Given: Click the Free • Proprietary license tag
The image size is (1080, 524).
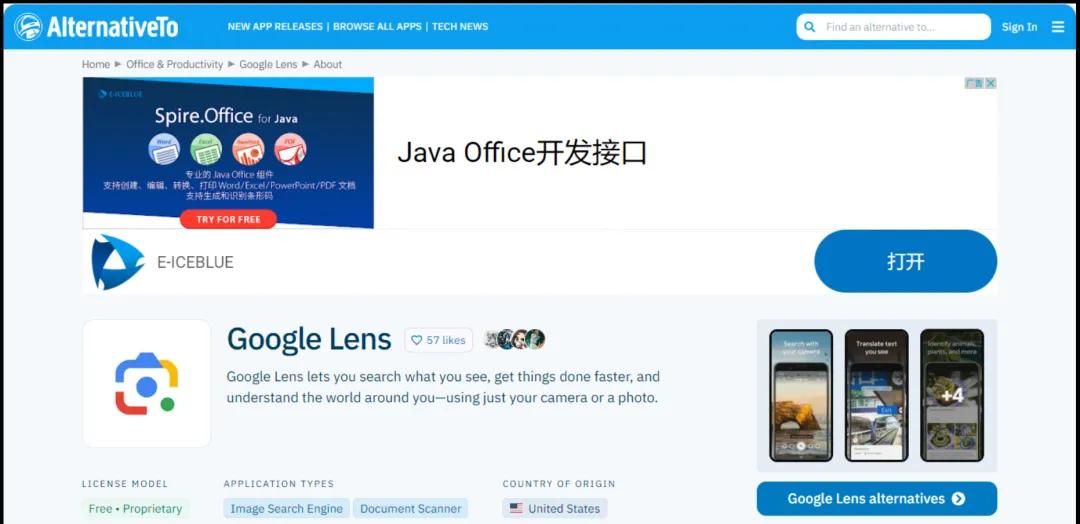Looking at the screenshot, I should tap(135, 508).
